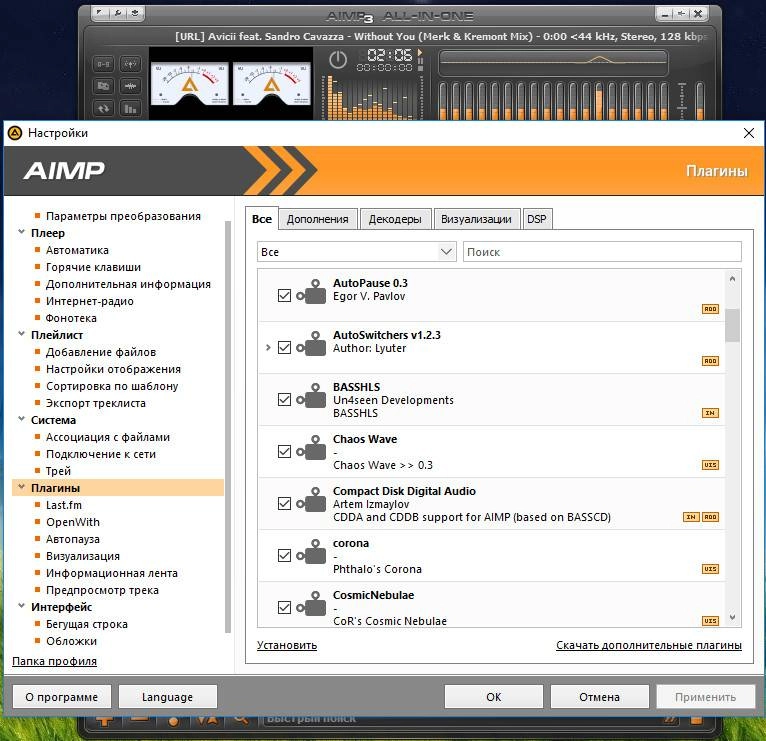
Task: Click the Установить link
Action: pyautogui.click(x=287, y=645)
